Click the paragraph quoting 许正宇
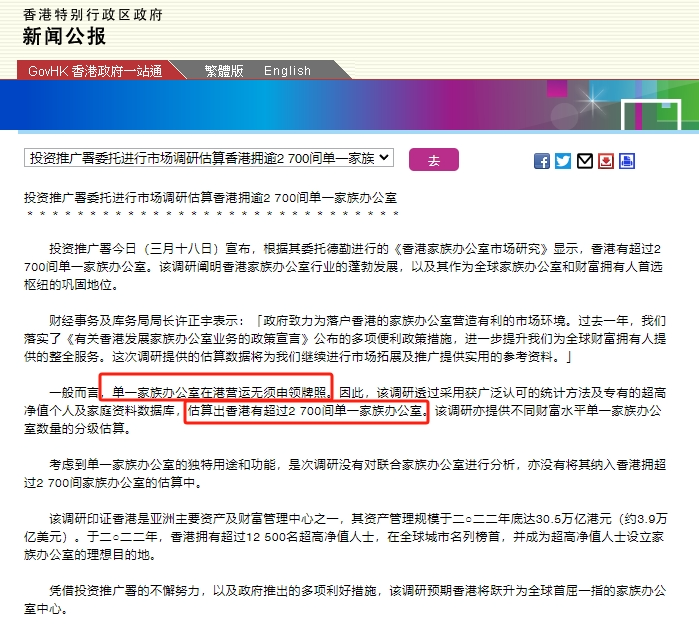This screenshot has height=634, width=699. pyautogui.click(x=345, y=338)
